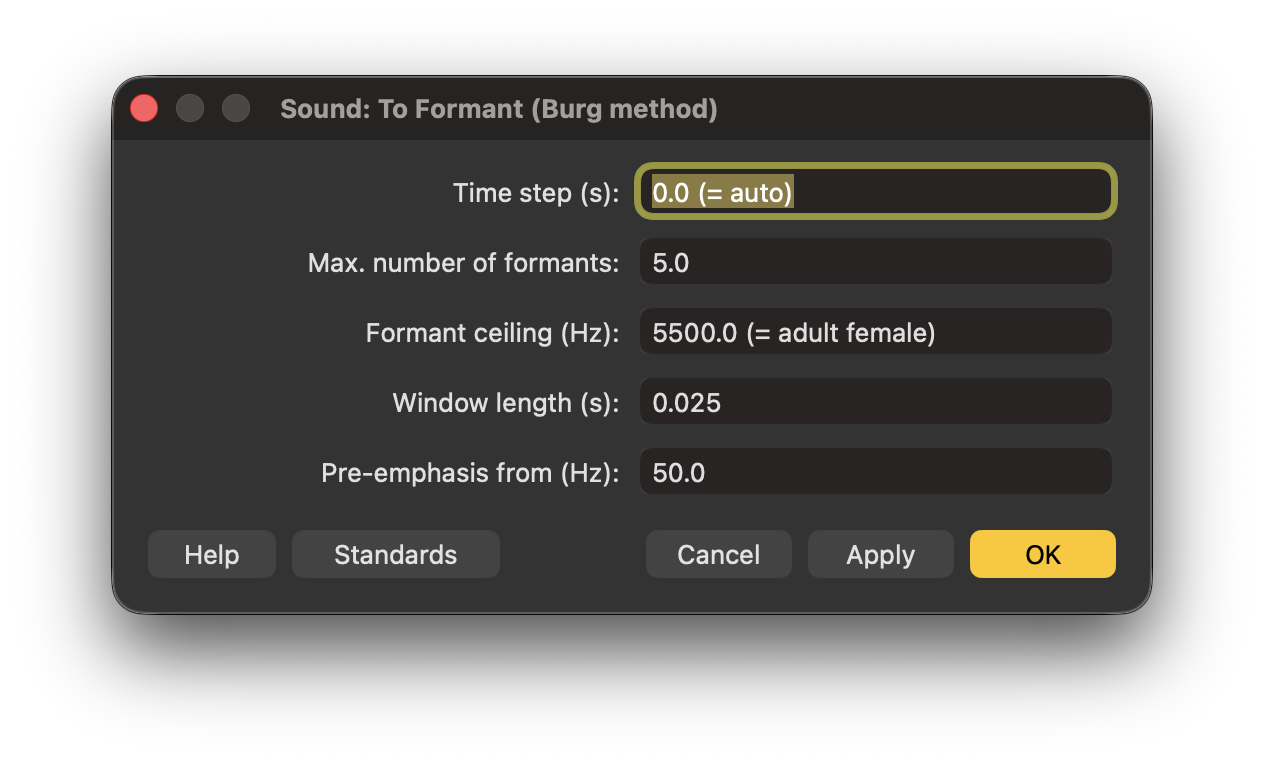Screen dimensions: 1264x762
Task: Click empty title bar right of title
Action: pos(930,108)
